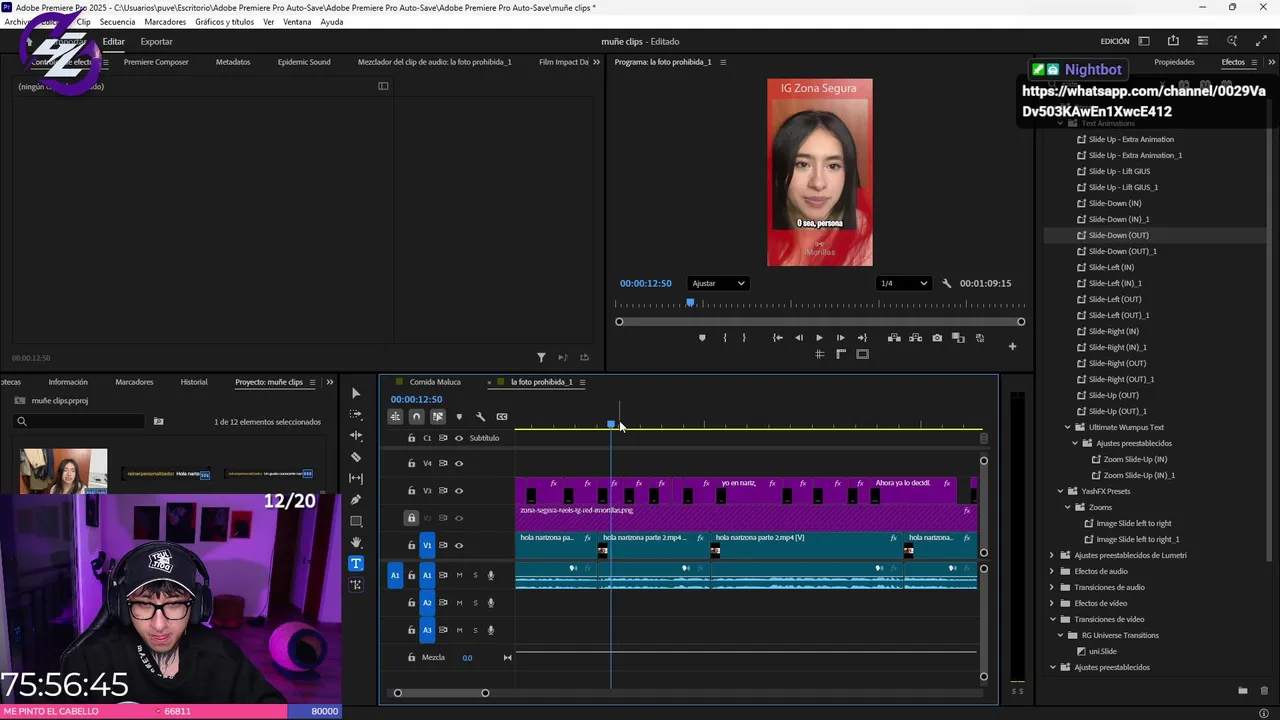Open timeline display settings wrench
1280x720 pixels.
[480, 417]
